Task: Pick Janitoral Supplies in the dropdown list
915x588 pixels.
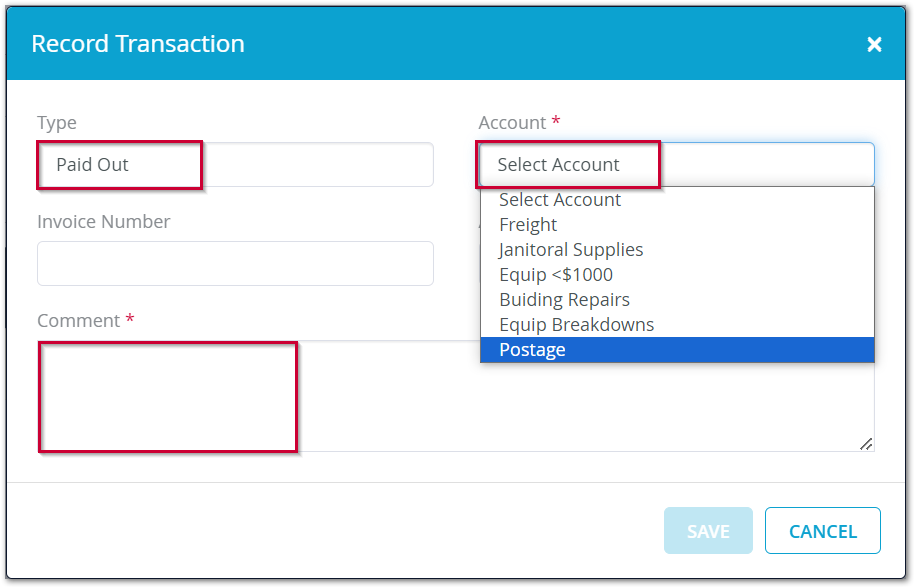Action: pos(571,250)
